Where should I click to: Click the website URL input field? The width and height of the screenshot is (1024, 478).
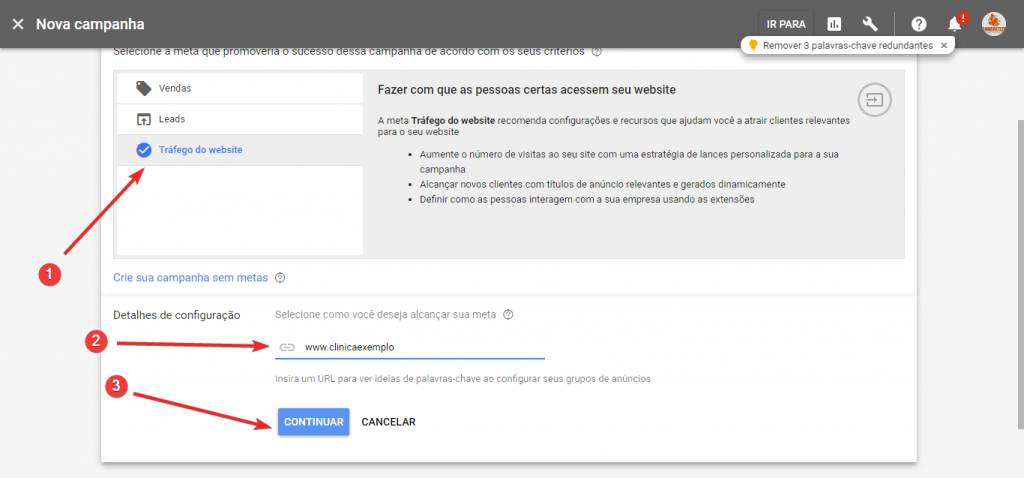click(x=420, y=347)
